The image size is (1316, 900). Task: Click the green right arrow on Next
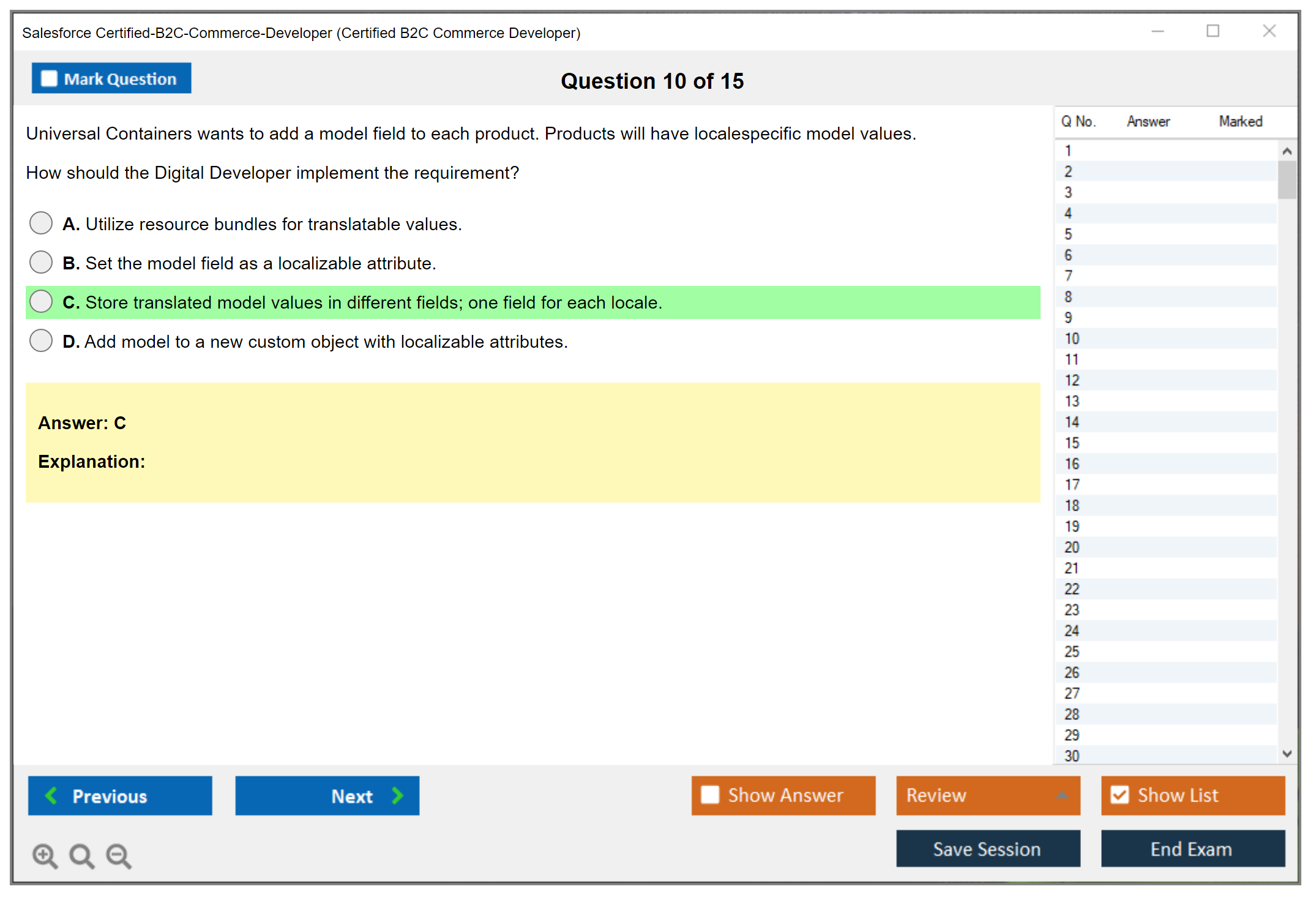pos(397,795)
